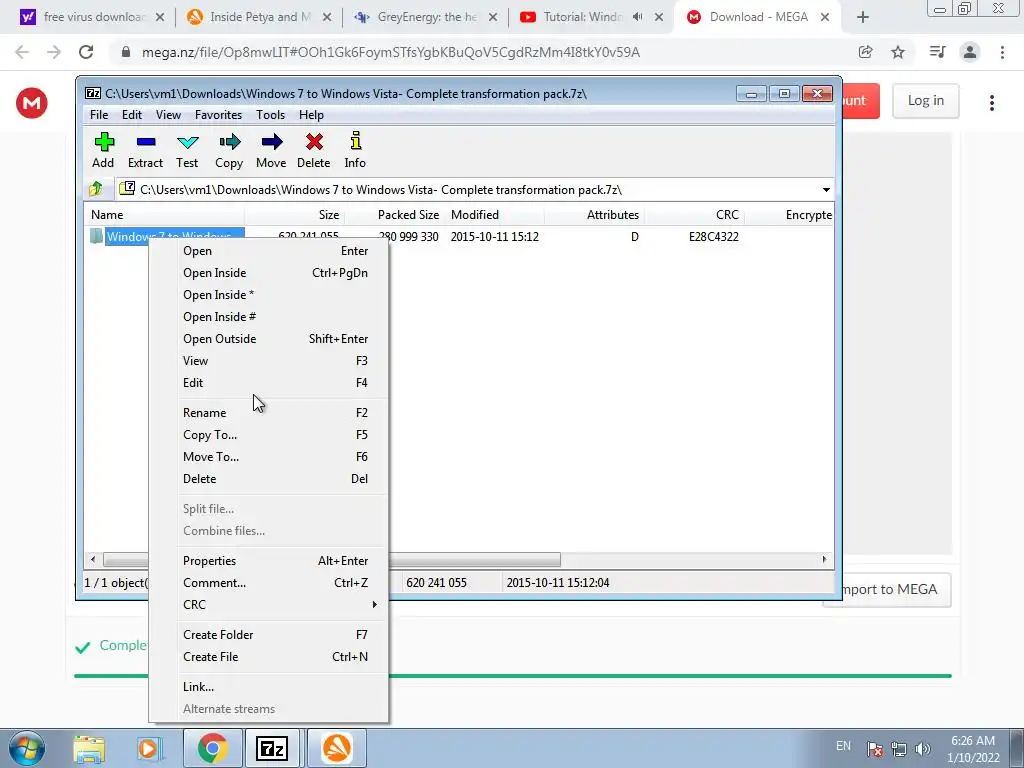Click the Chrome address bar URL
The height and width of the screenshot is (768, 1024).
tap(391, 52)
